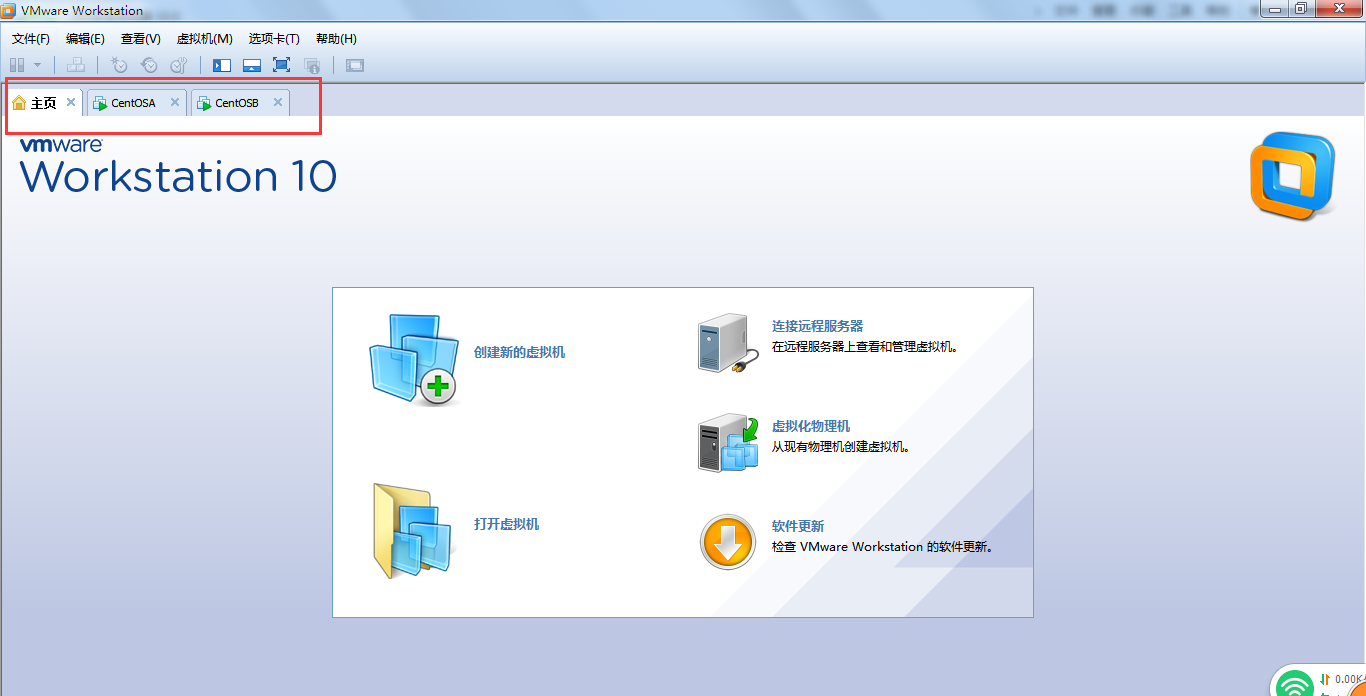Click the VMware logo in the title bar
Image resolution: width=1366 pixels, height=696 pixels.
8,11
